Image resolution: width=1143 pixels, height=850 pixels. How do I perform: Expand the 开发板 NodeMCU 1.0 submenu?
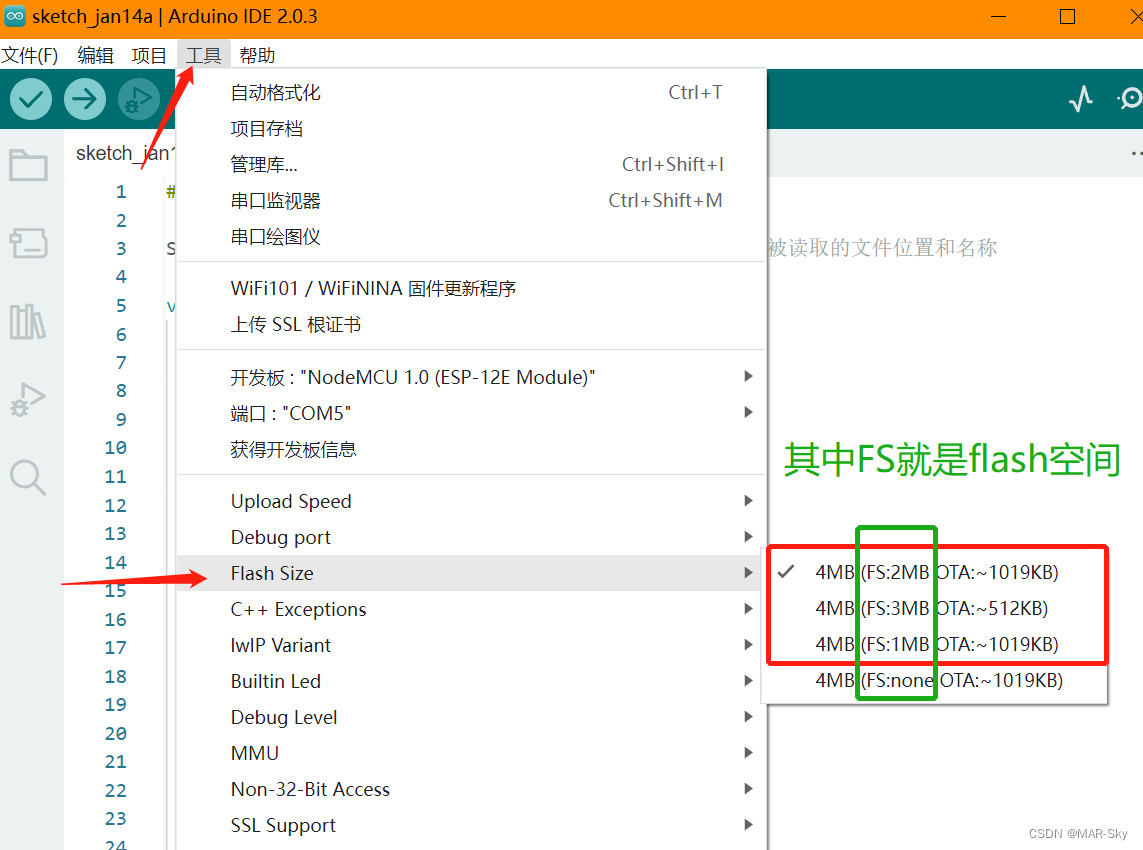[x=472, y=378]
